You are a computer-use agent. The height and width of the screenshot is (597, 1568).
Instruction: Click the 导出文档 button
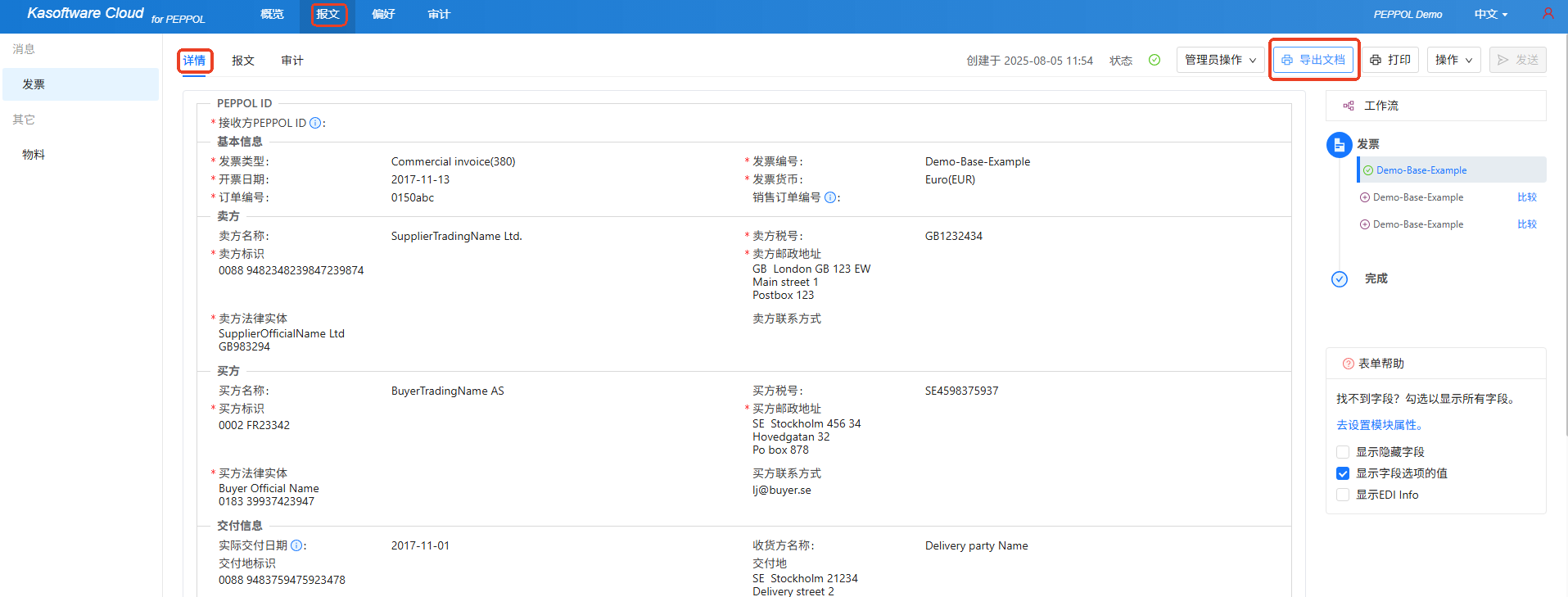click(1313, 60)
